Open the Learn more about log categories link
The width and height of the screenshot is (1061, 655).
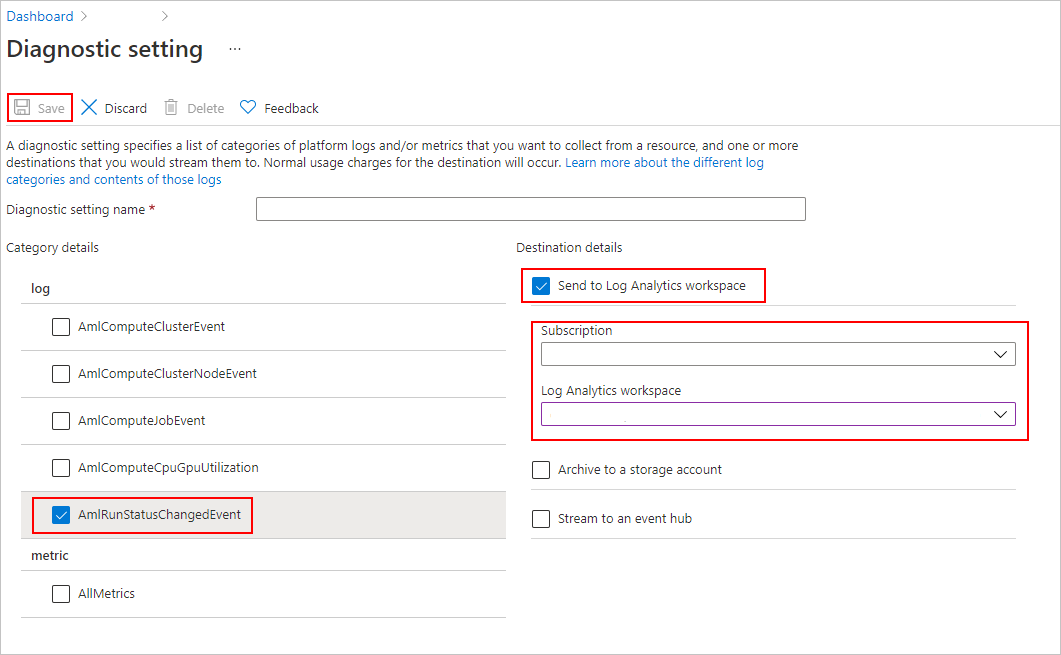coord(664,162)
